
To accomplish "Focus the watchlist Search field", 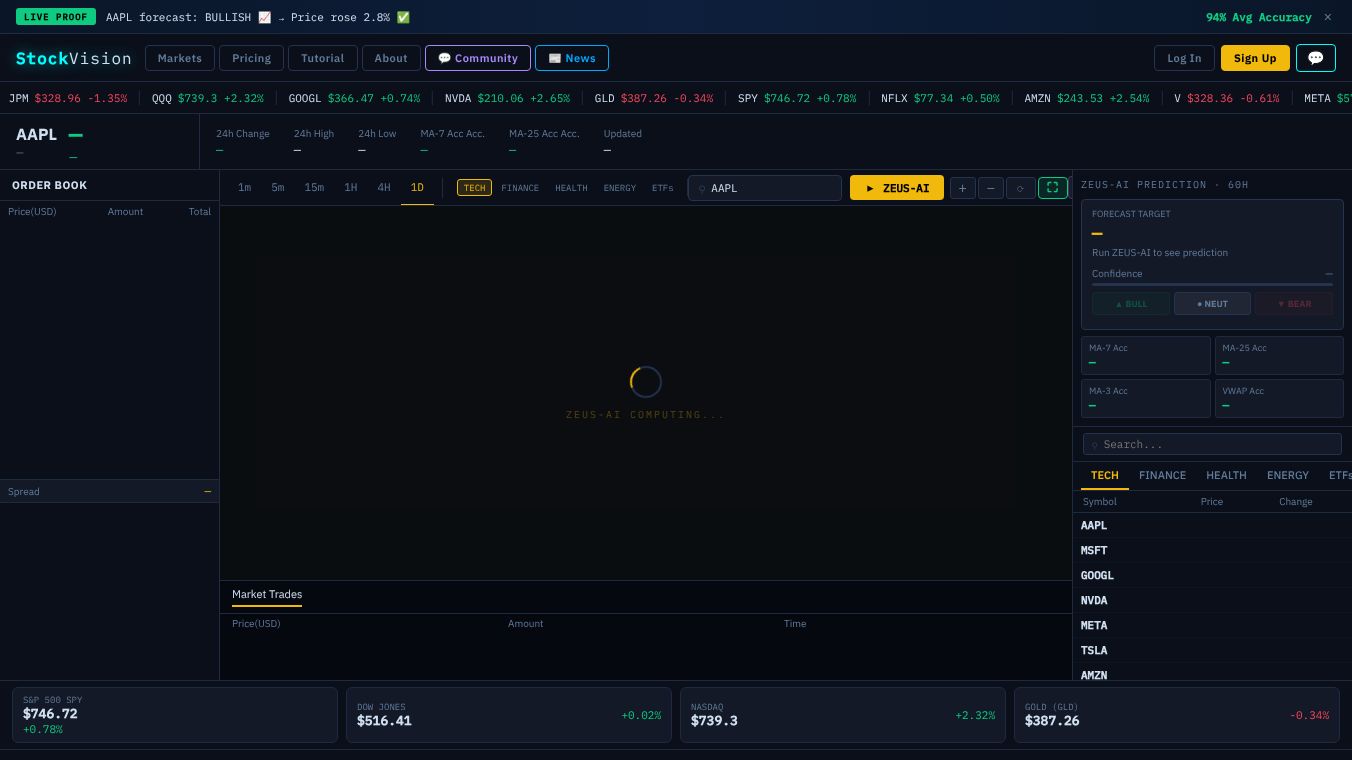I will (x=1212, y=444).
